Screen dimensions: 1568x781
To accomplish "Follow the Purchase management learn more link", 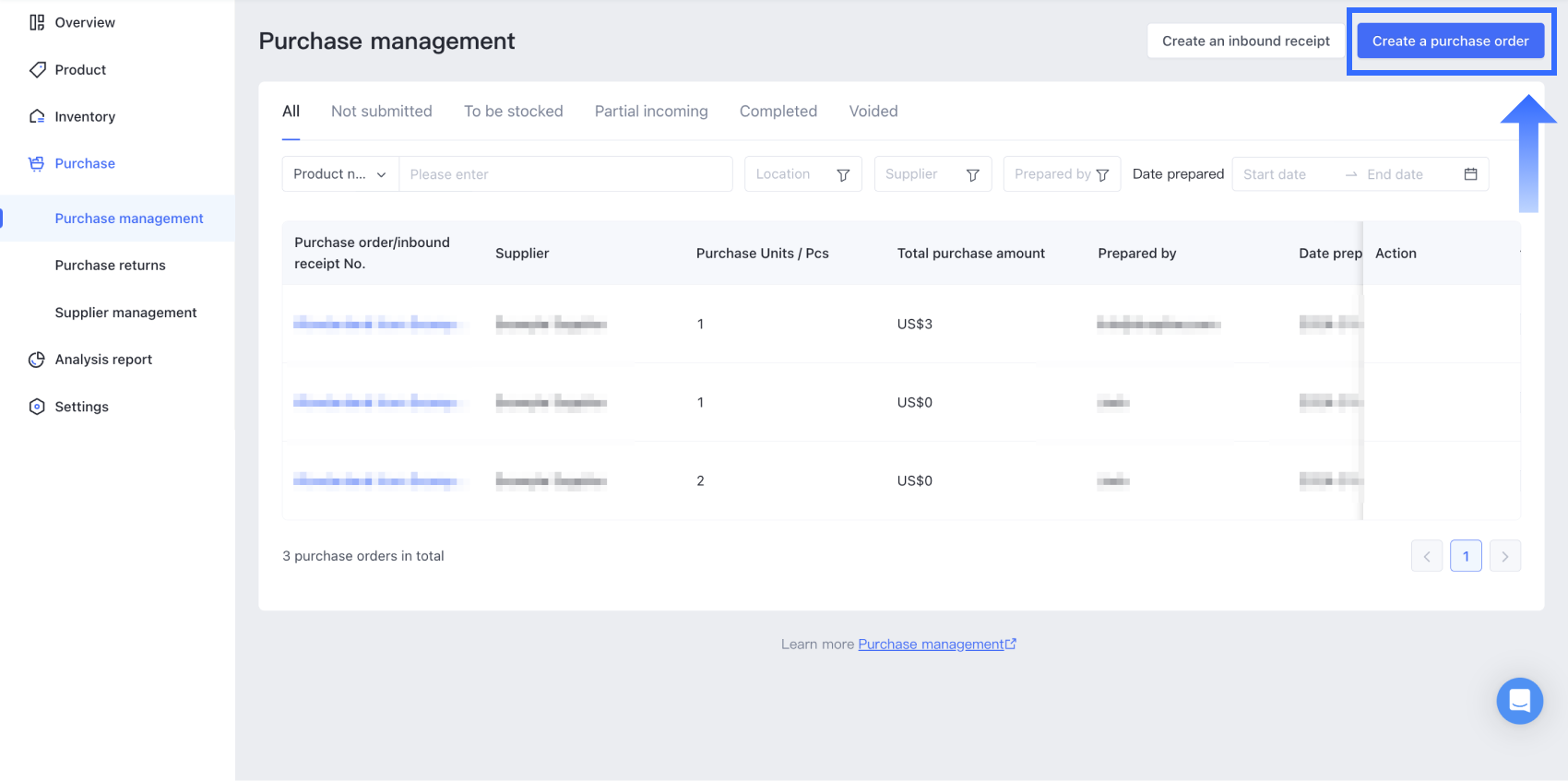I will pos(931,644).
